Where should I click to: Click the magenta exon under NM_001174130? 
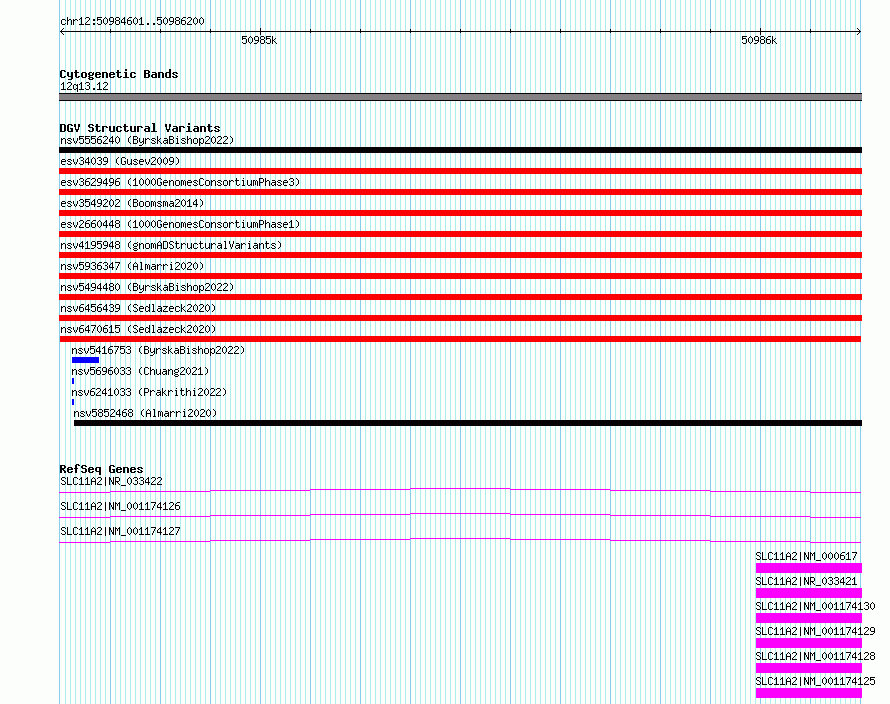[x=808, y=618]
